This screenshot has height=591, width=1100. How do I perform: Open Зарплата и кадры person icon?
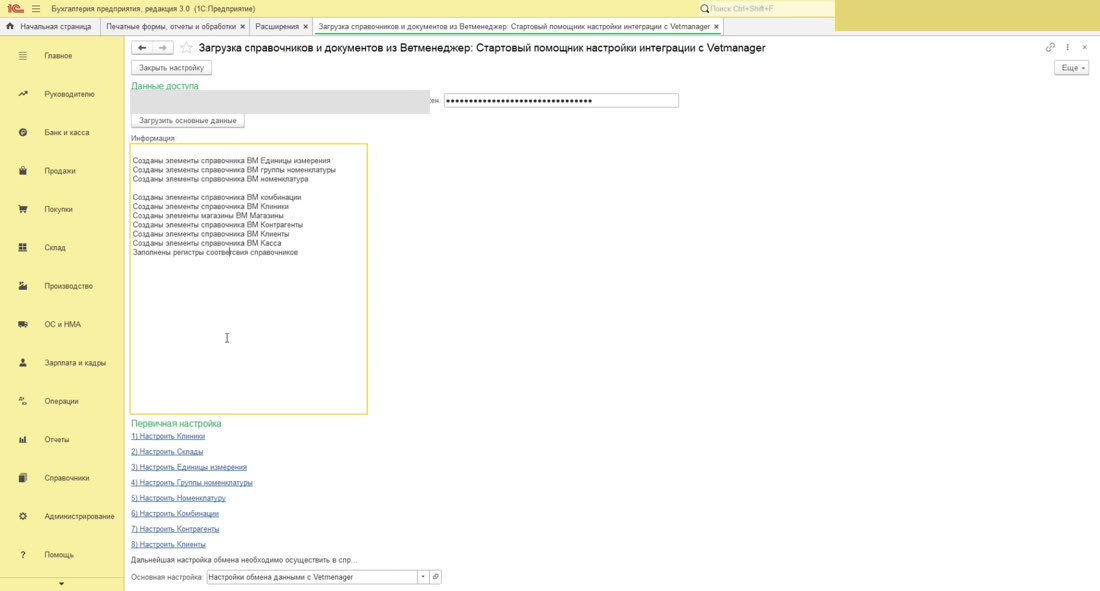point(22,363)
